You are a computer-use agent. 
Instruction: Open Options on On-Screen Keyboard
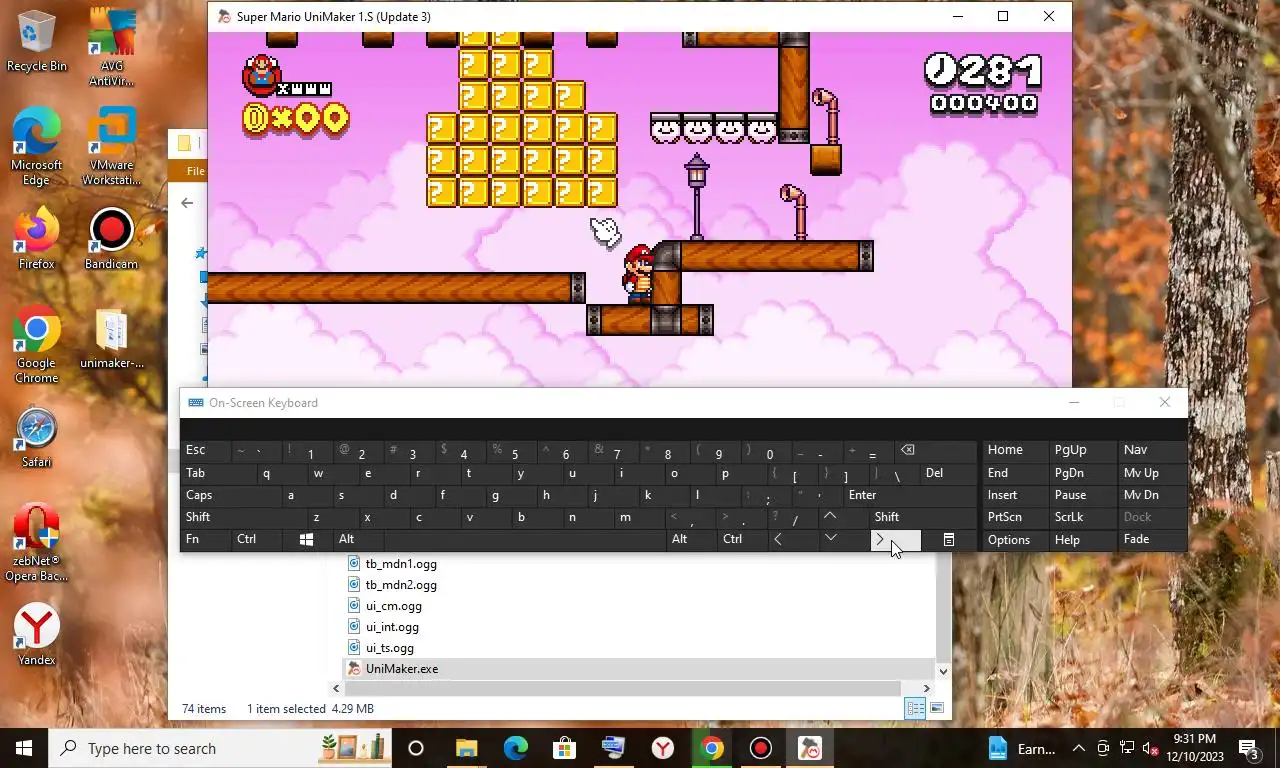1015,539
